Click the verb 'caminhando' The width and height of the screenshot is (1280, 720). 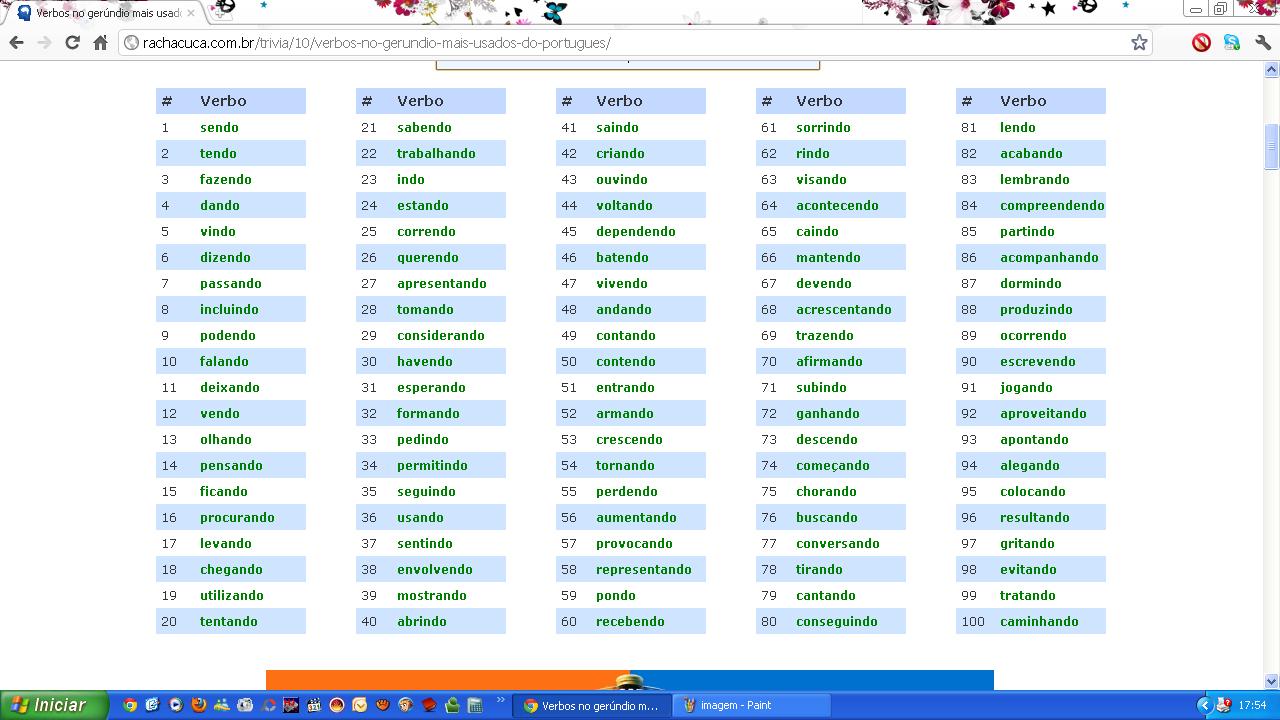1039,621
